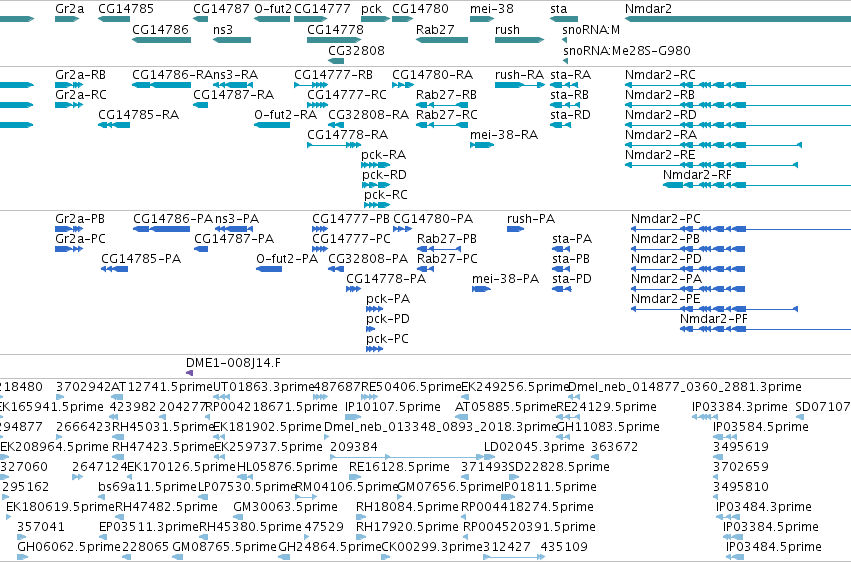Select the ns3 gene feature
Image resolution: width=851 pixels, height=562 pixels.
coord(232,40)
